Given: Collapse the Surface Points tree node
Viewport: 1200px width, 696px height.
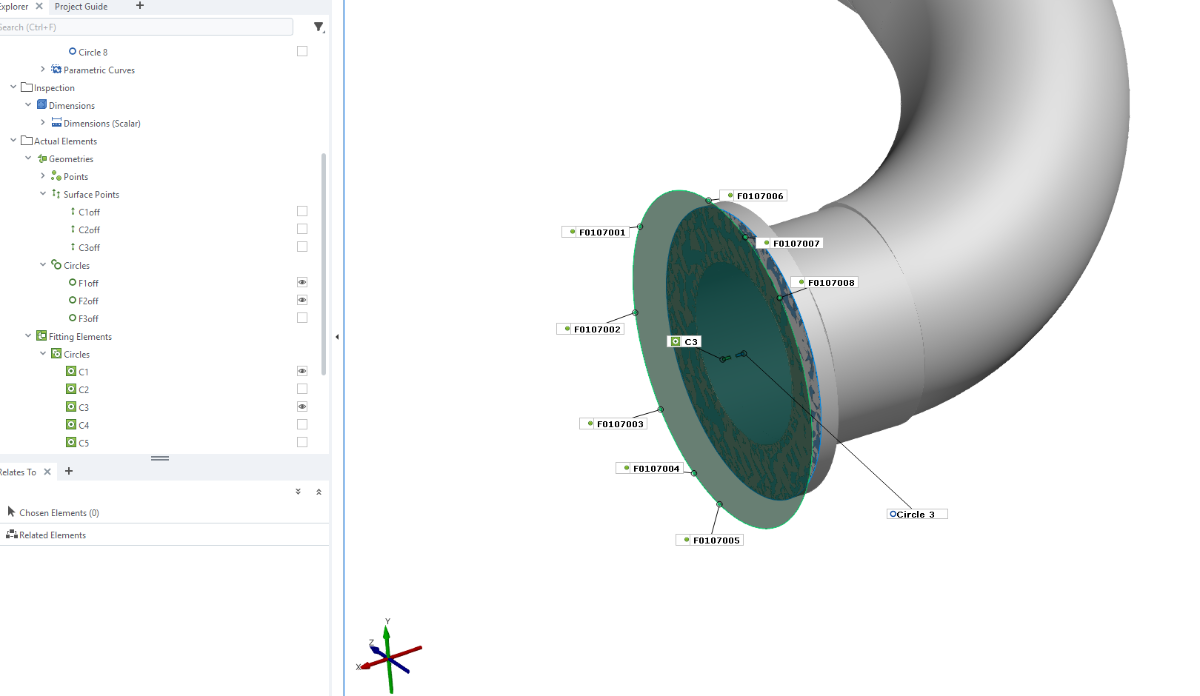Looking at the screenshot, I should (x=43, y=194).
